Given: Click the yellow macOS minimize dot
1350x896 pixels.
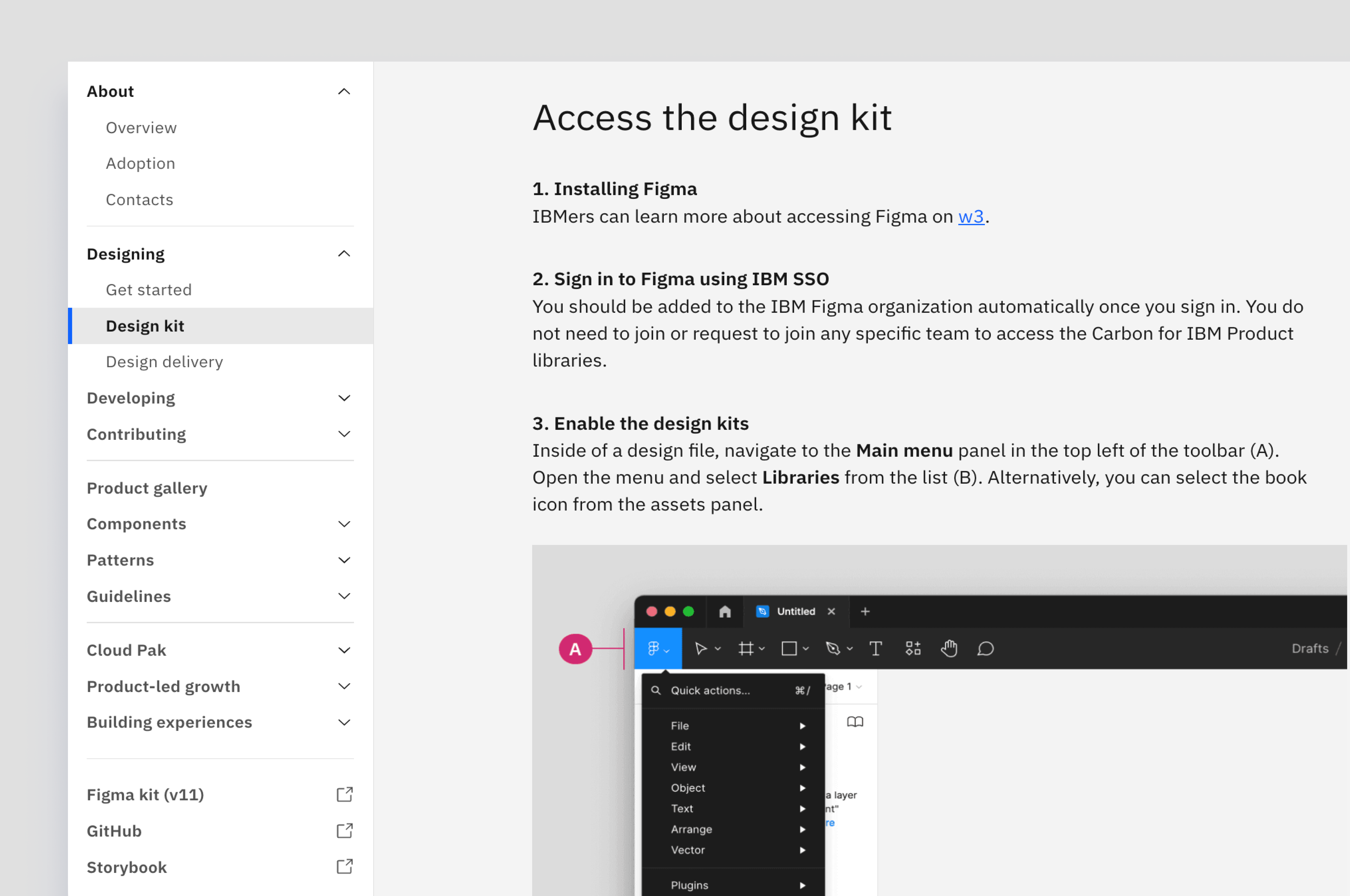Looking at the screenshot, I should click(x=670, y=612).
